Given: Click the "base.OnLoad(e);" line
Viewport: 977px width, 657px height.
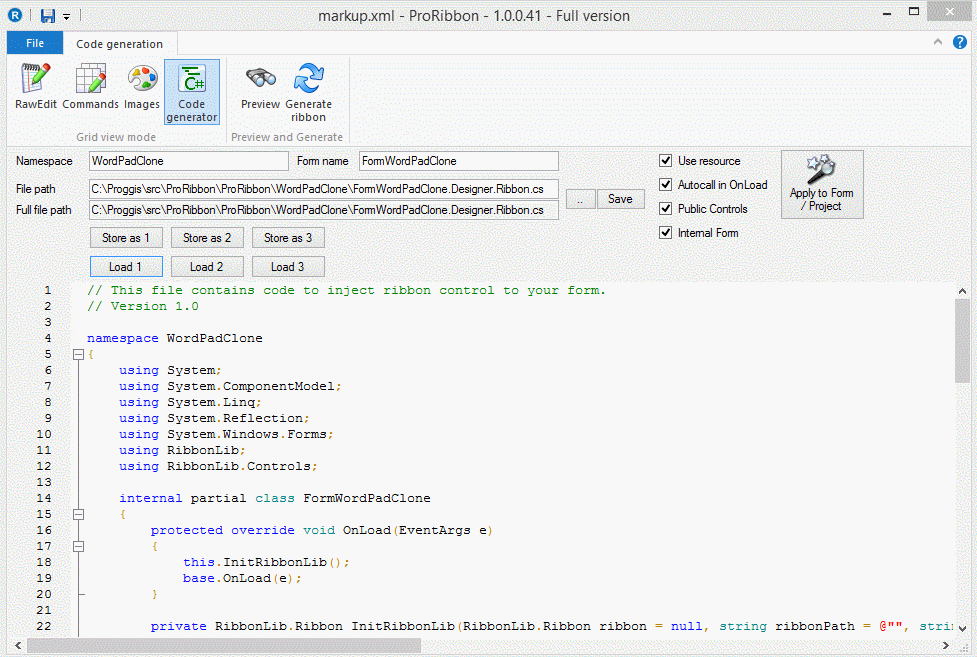Looking at the screenshot, I should tap(242, 578).
